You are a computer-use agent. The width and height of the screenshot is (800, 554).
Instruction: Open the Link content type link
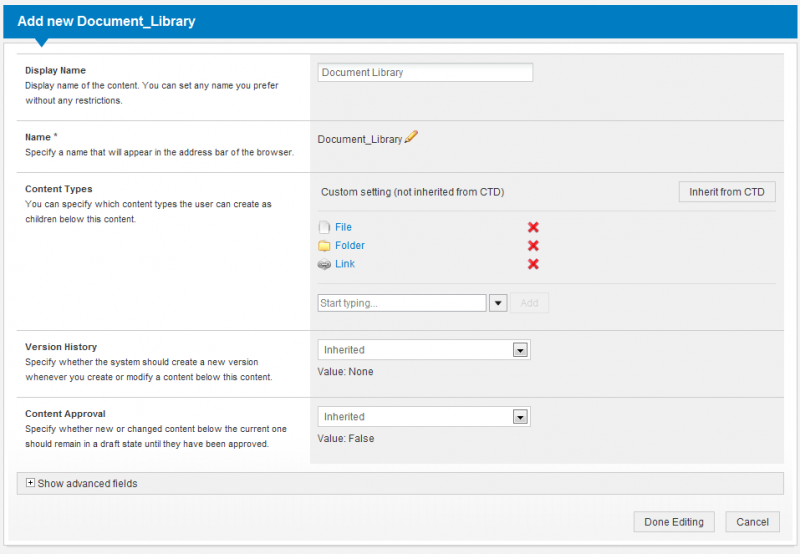pyautogui.click(x=345, y=264)
